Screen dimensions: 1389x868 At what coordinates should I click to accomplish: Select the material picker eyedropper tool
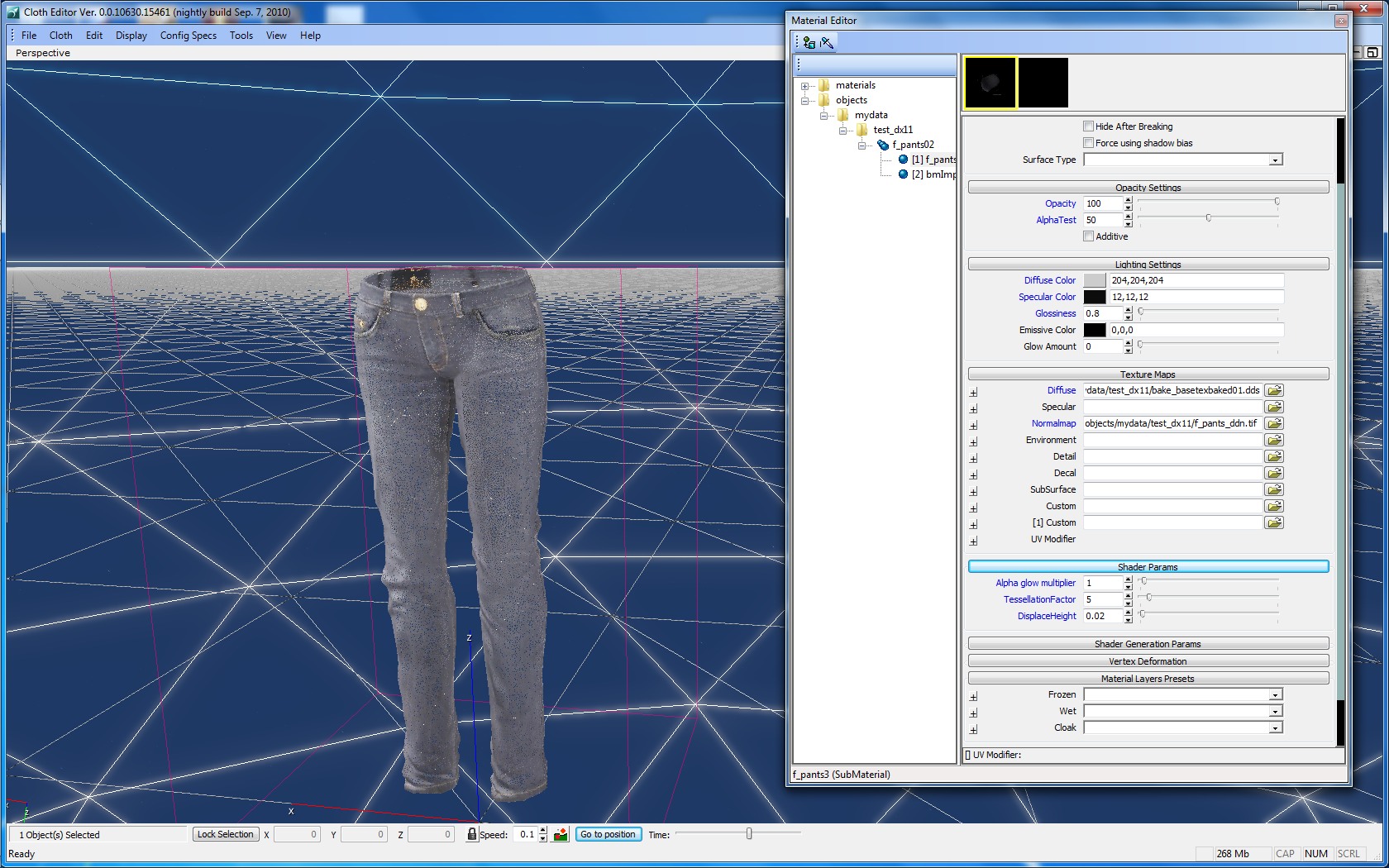tap(826, 42)
